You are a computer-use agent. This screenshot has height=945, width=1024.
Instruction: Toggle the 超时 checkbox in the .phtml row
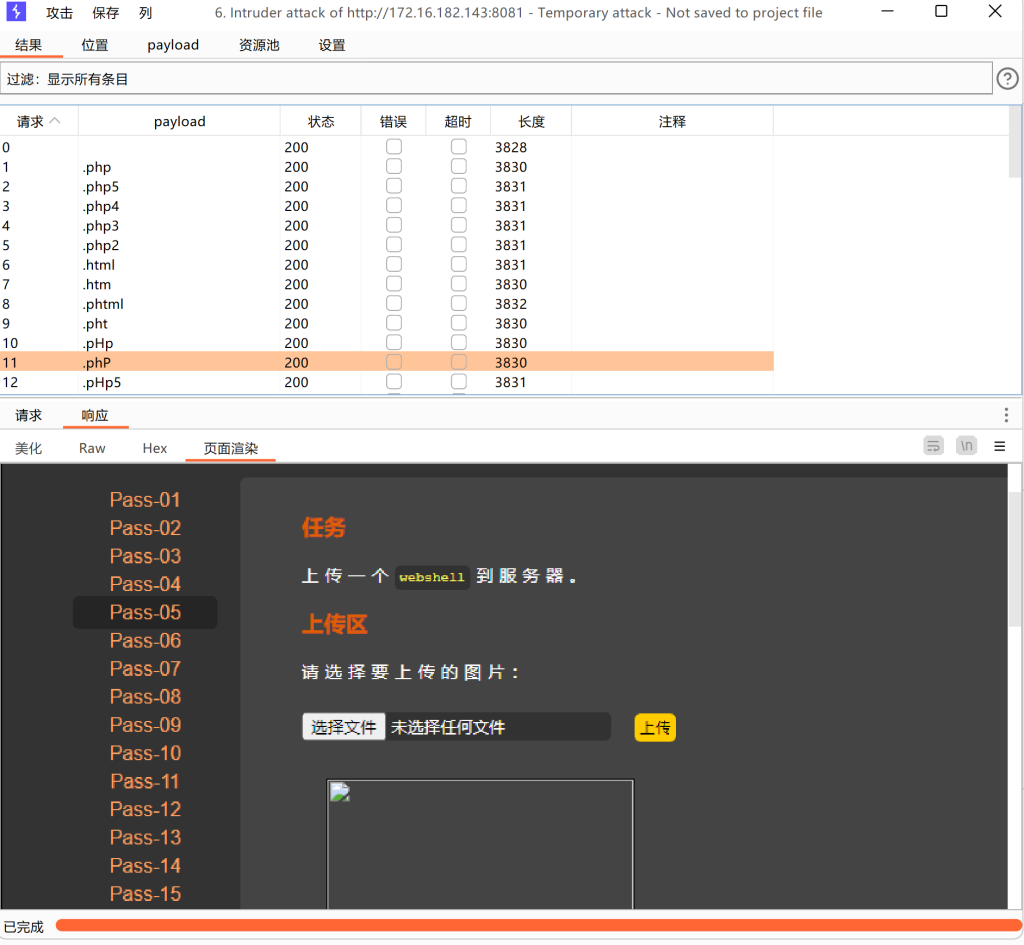(x=459, y=304)
